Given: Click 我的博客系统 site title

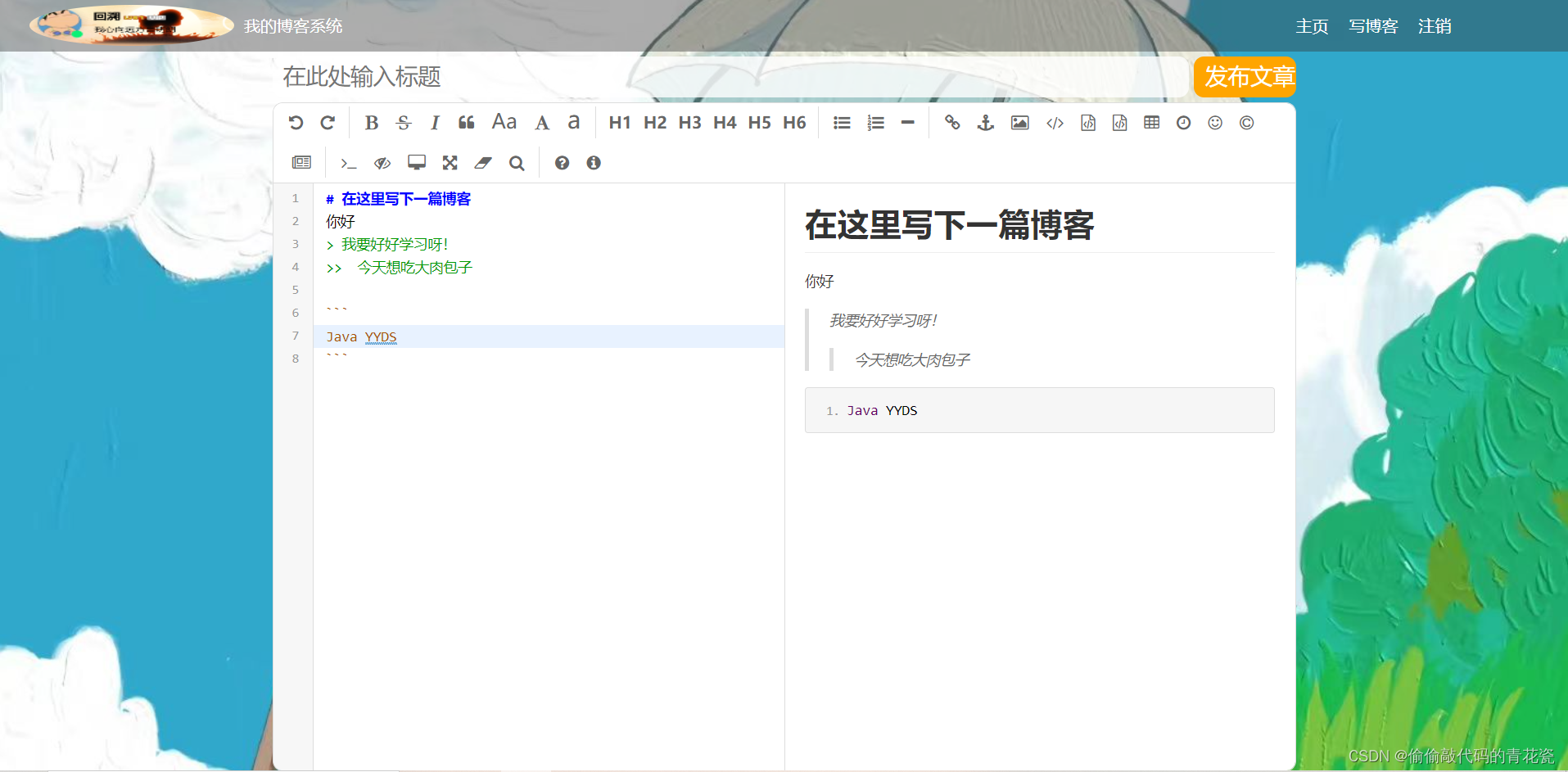Looking at the screenshot, I should [x=293, y=26].
